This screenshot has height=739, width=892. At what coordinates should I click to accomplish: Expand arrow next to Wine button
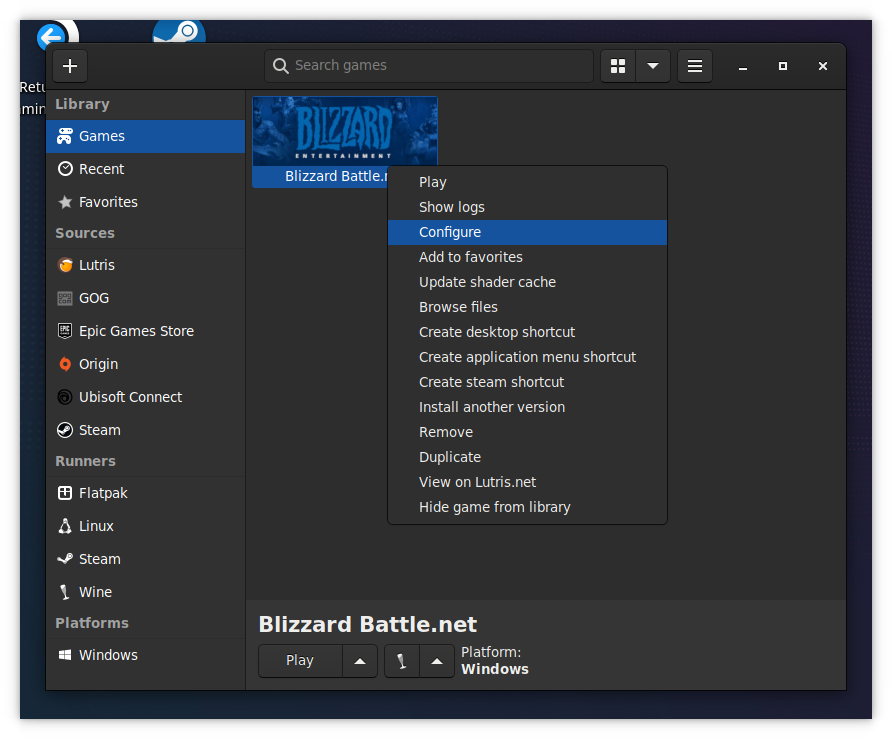pyautogui.click(x=437, y=660)
